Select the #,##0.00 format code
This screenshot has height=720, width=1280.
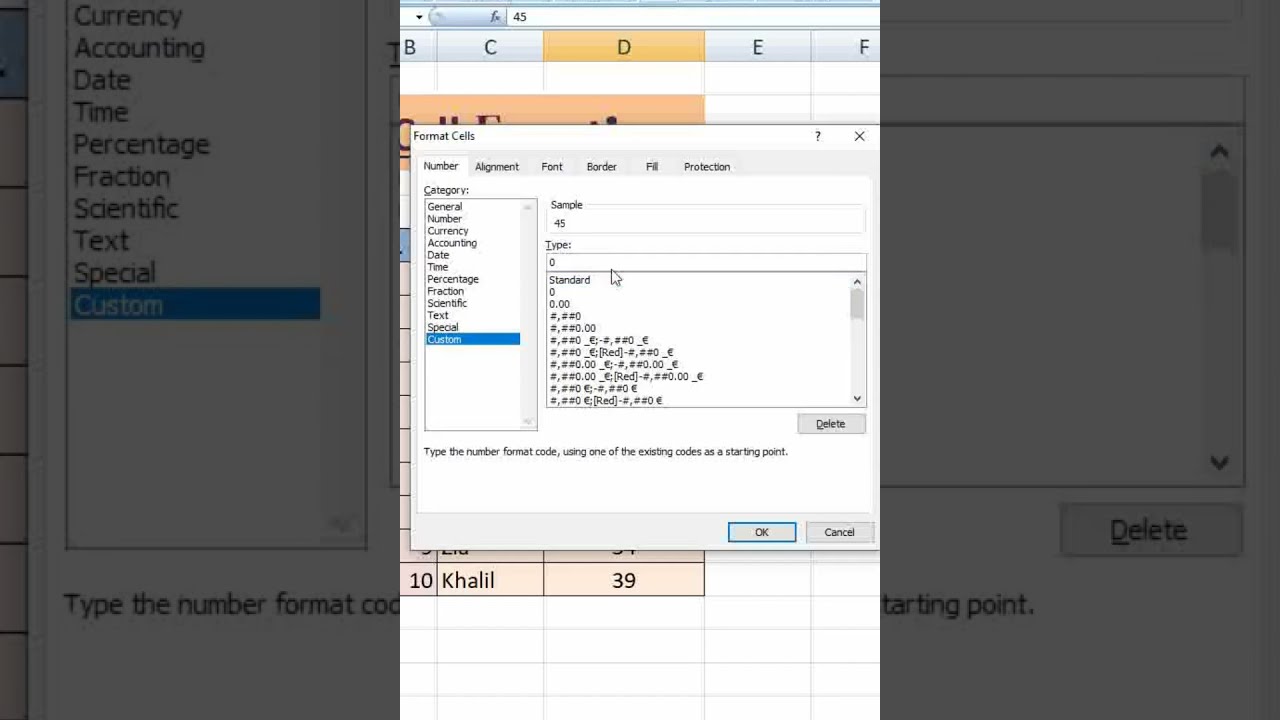pos(572,328)
